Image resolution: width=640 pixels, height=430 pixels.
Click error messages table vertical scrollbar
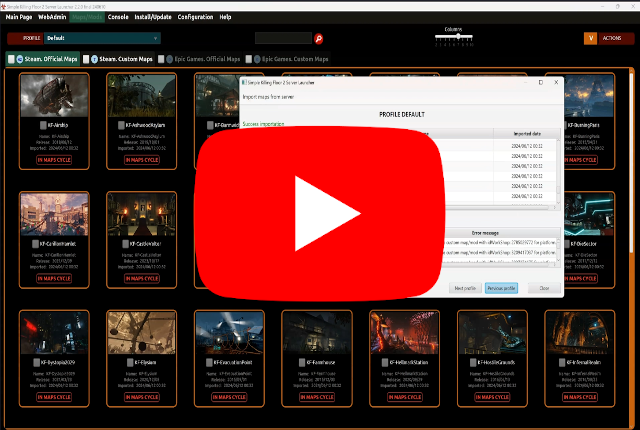click(558, 250)
